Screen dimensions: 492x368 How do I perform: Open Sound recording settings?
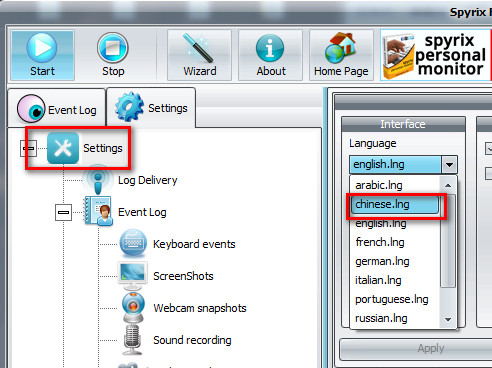[x=192, y=340]
